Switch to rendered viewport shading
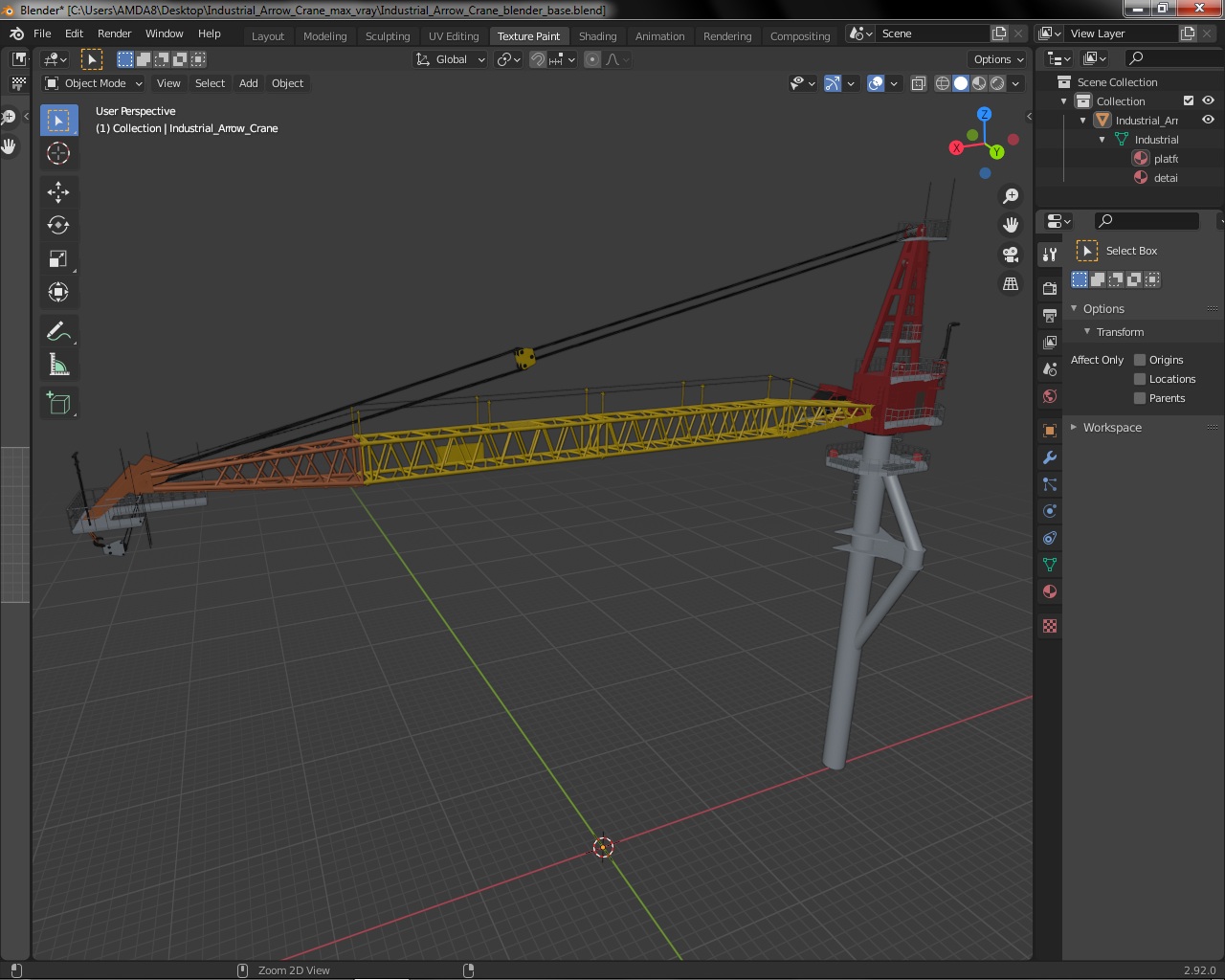 (x=997, y=83)
